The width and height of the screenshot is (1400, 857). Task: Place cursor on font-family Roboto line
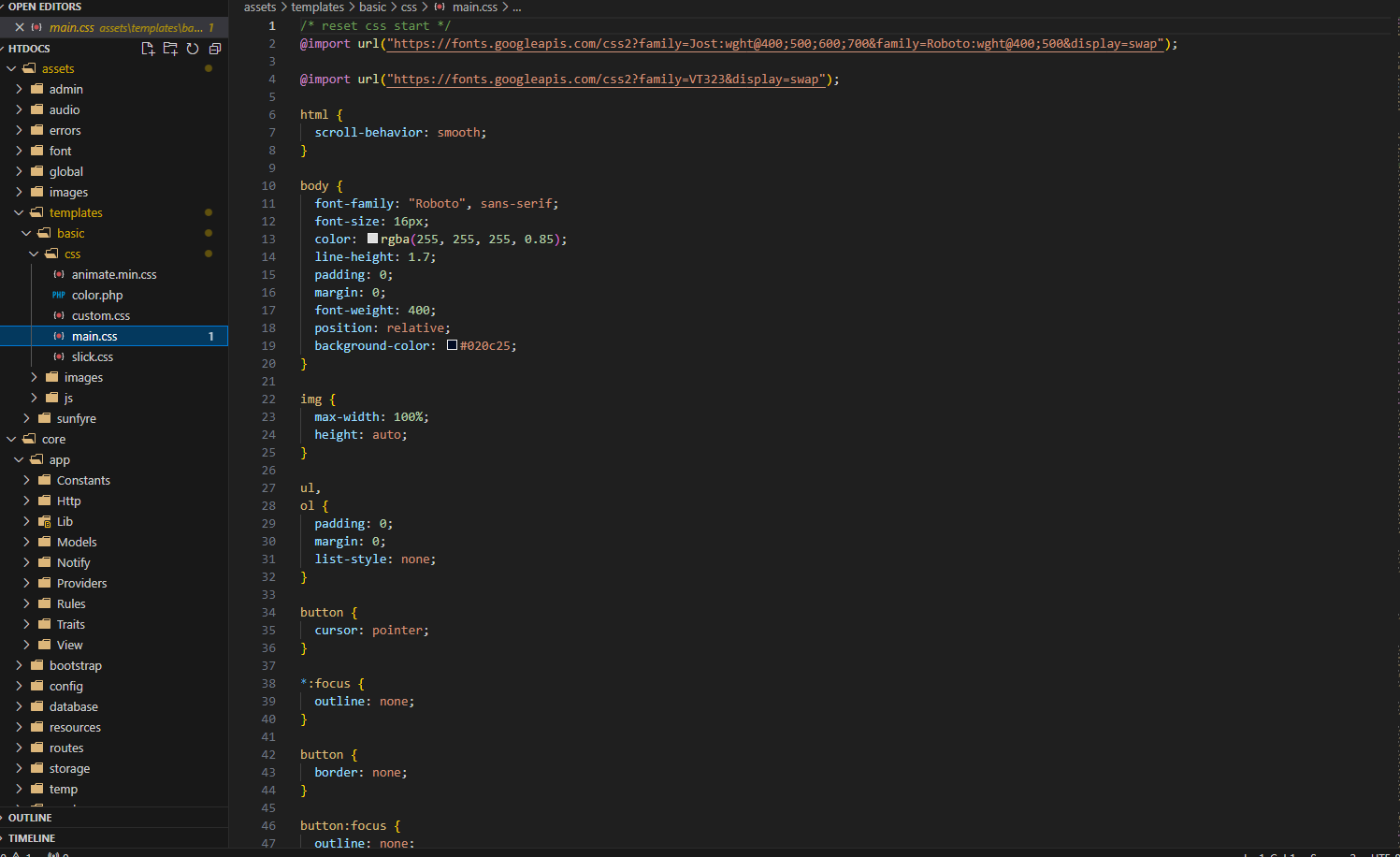437,204
